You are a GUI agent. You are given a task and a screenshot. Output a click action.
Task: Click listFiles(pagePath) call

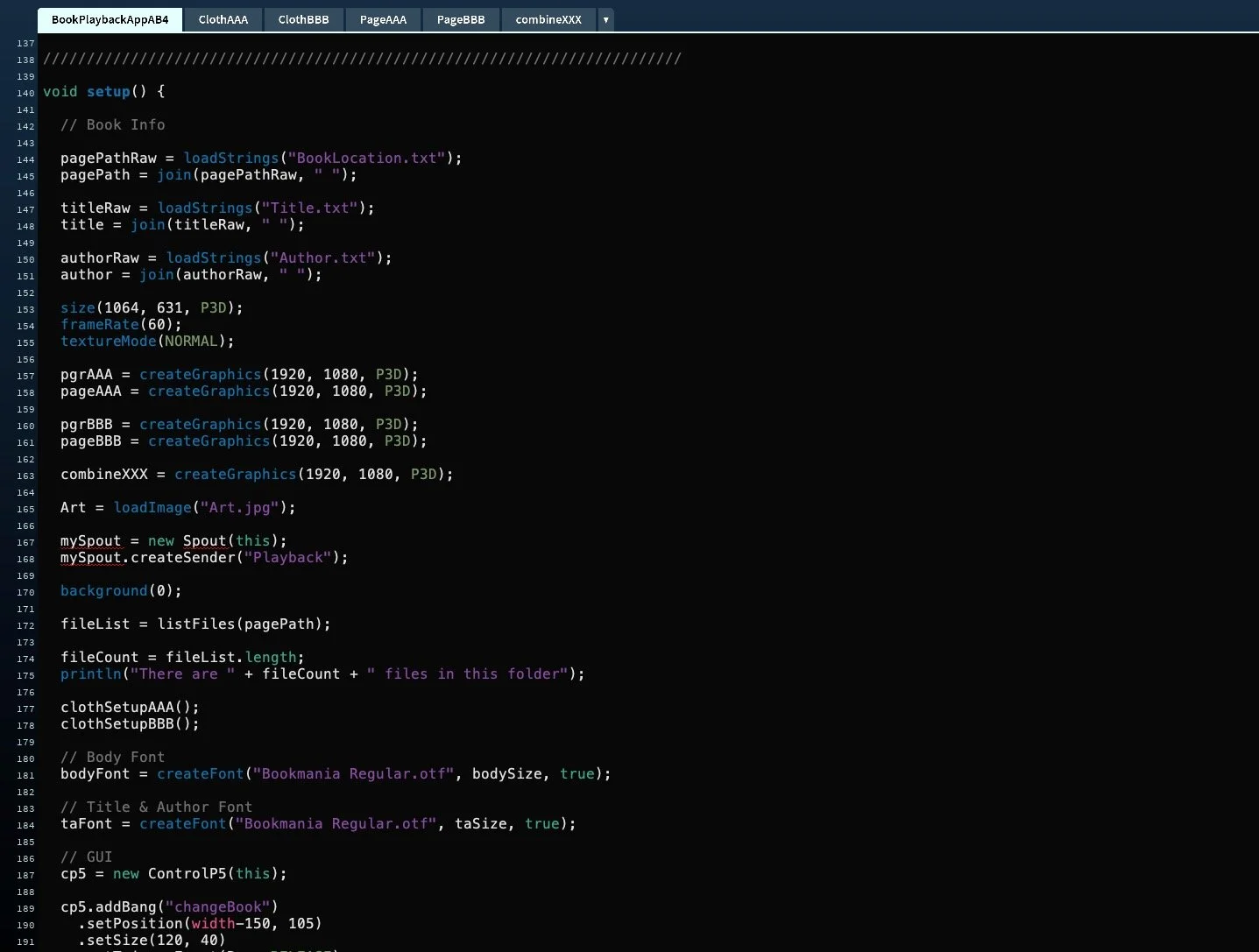click(x=244, y=624)
